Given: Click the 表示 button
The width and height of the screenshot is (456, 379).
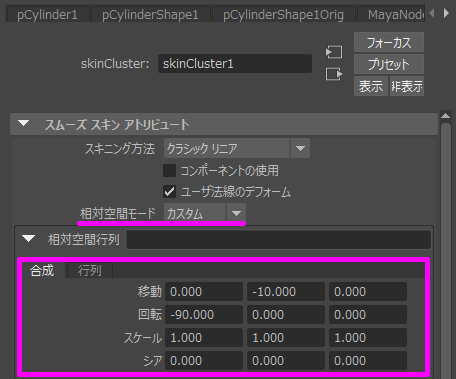Looking at the screenshot, I should [x=371, y=86].
